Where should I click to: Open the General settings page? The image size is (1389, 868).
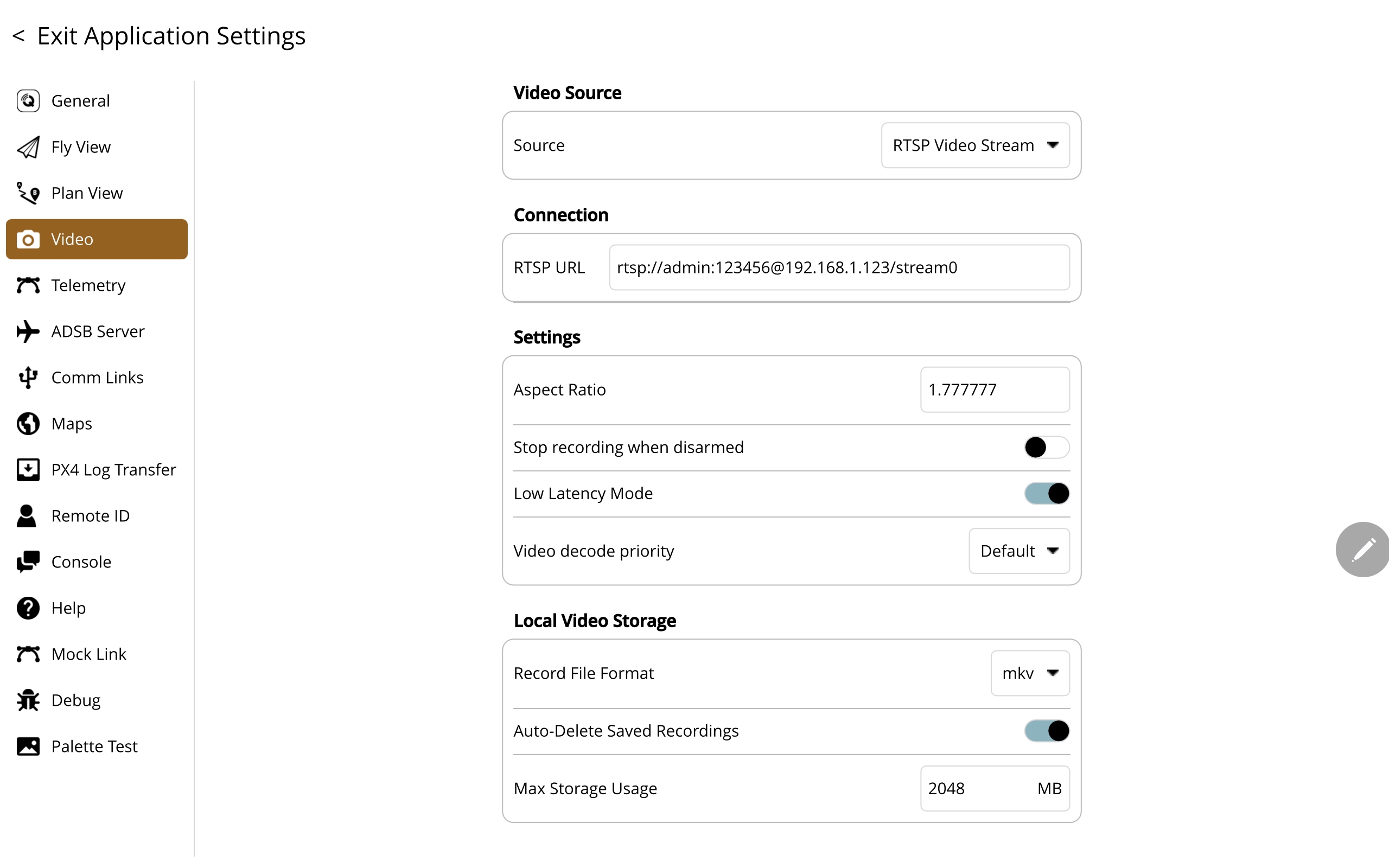tap(97, 101)
